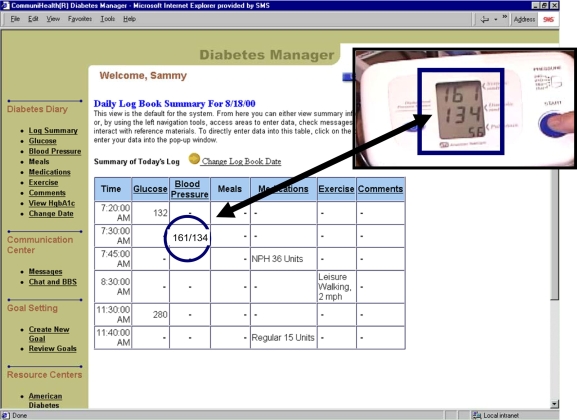The height and width of the screenshot is (420, 577).
Task: Open the Review Goals link
Action: [x=53, y=348]
